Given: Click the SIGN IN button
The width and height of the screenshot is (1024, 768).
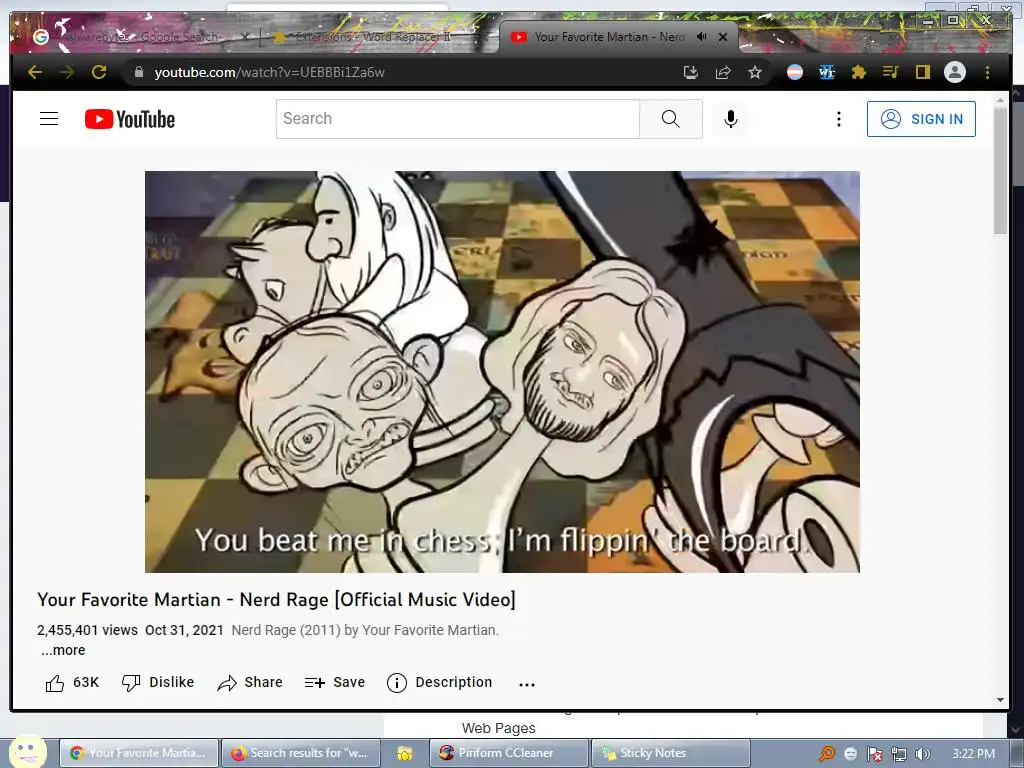Looking at the screenshot, I should coord(921,119).
